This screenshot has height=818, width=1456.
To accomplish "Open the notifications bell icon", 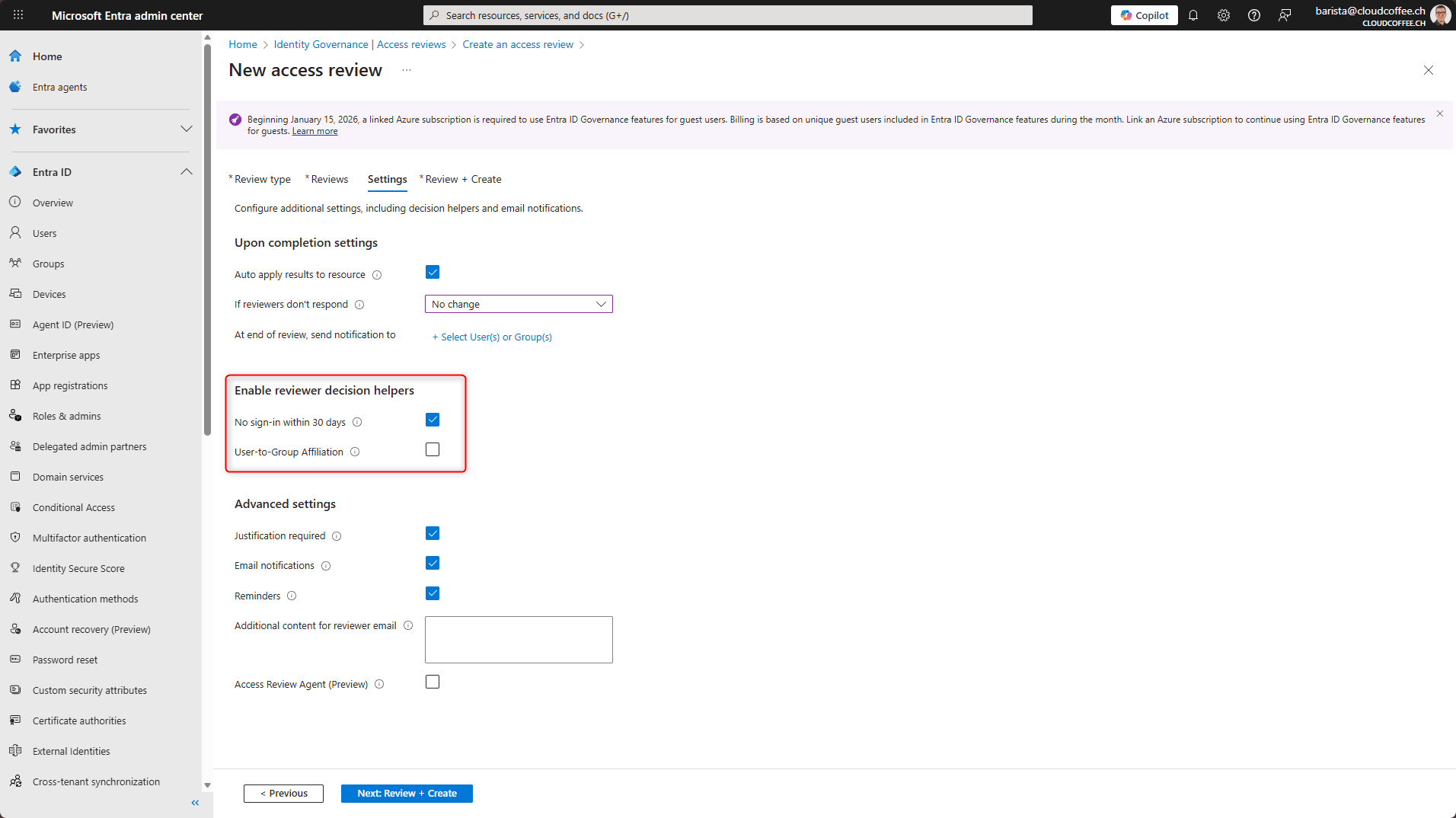I will pyautogui.click(x=1193, y=15).
